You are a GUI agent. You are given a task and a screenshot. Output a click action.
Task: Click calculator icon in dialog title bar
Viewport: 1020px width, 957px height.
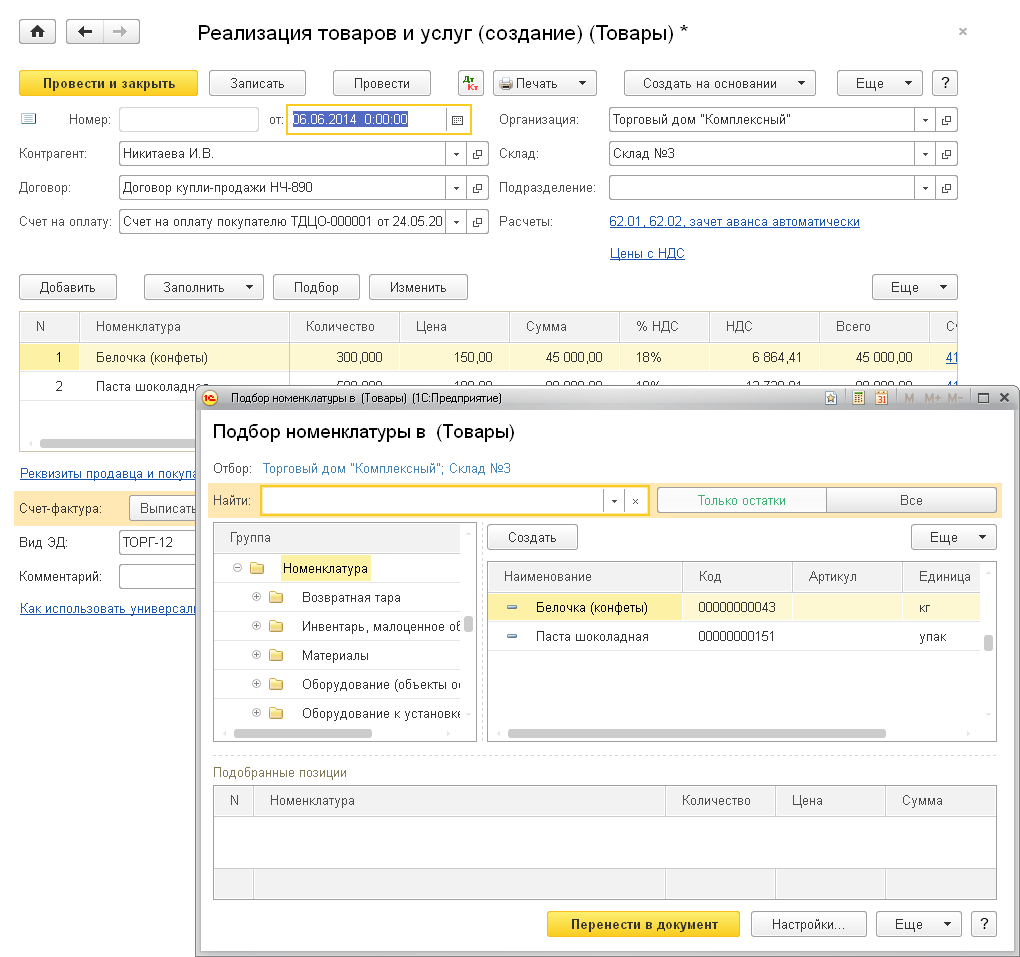858,398
